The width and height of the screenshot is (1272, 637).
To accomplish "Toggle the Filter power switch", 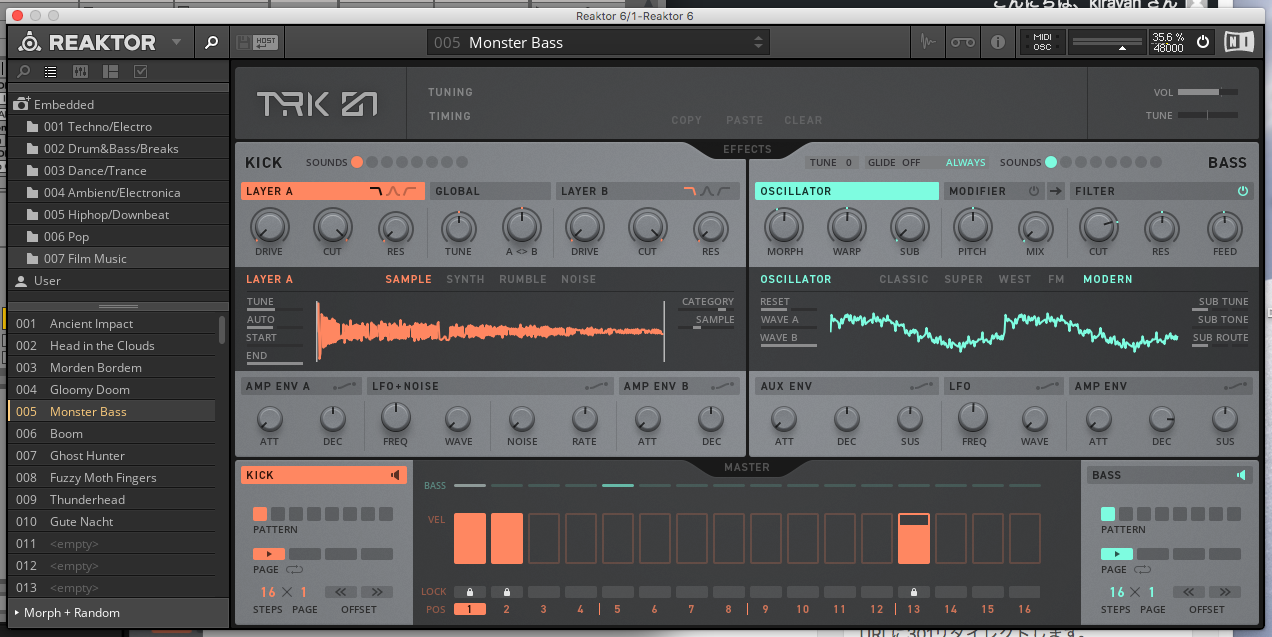I will [1243, 191].
